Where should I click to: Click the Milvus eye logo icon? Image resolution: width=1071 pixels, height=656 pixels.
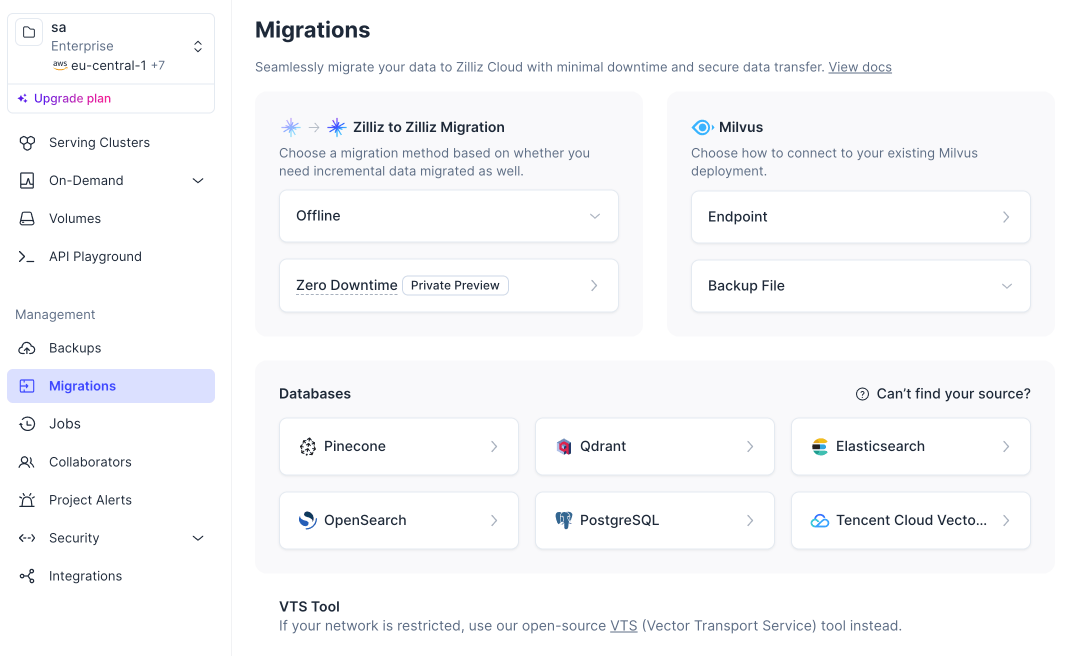[x=702, y=127]
